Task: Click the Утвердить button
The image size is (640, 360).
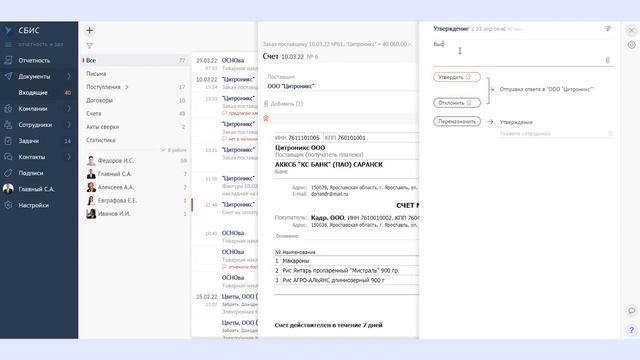Action: pyautogui.click(x=457, y=77)
